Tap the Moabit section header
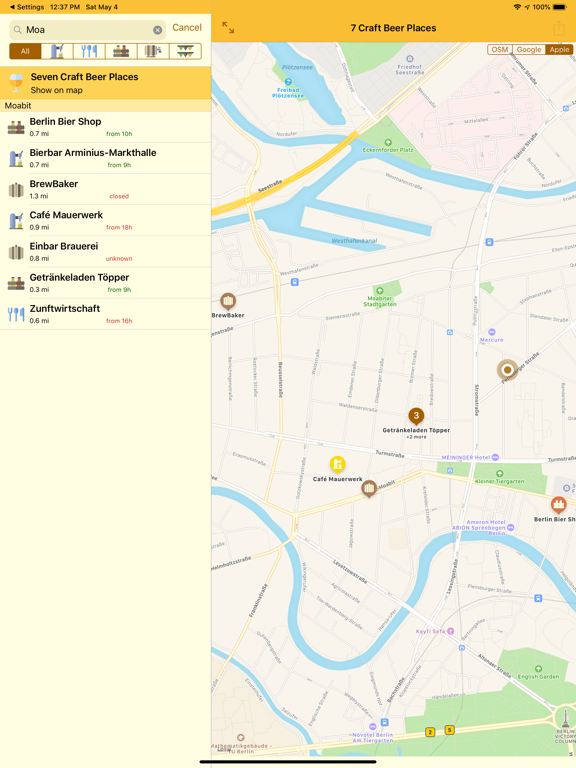The height and width of the screenshot is (768, 576). tap(105, 106)
